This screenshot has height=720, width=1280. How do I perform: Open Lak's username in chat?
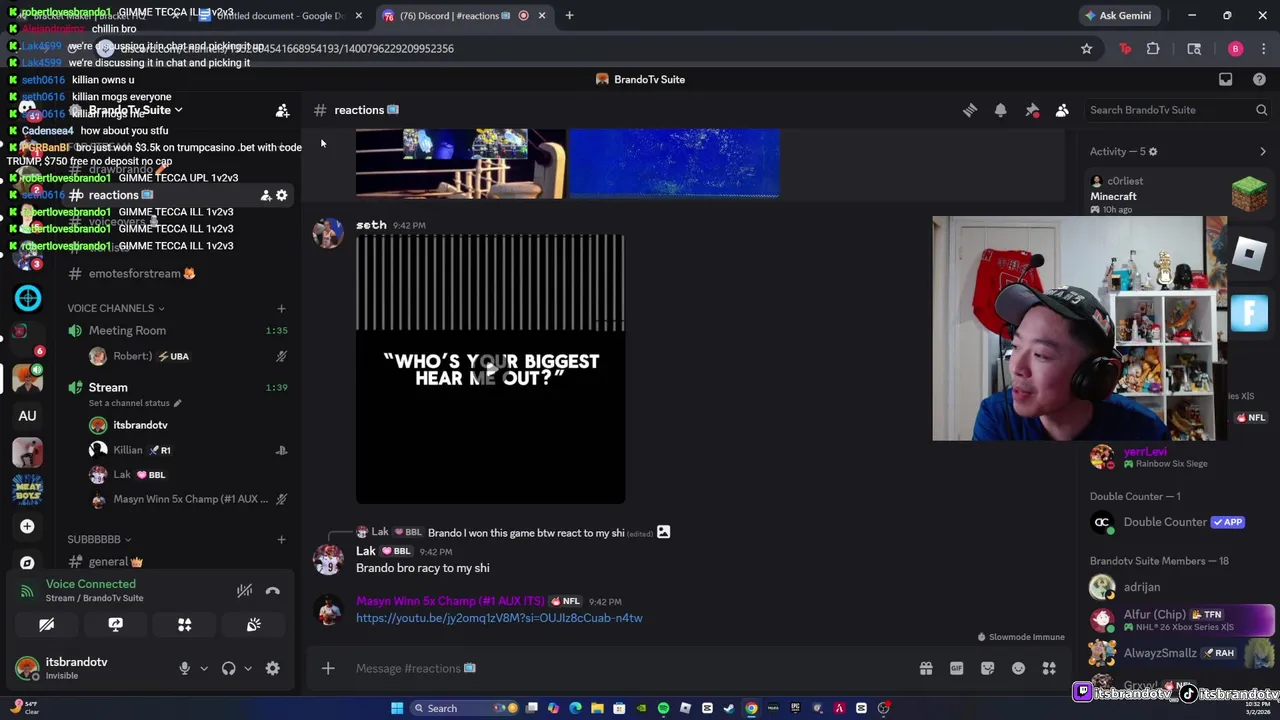pyautogui.click(x=366, y=551)
